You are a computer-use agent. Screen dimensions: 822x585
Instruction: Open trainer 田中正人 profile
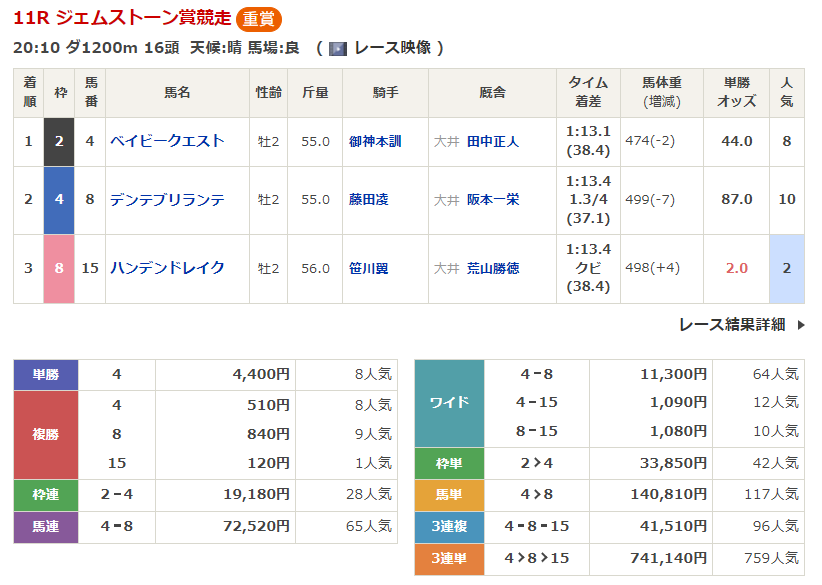493,142
